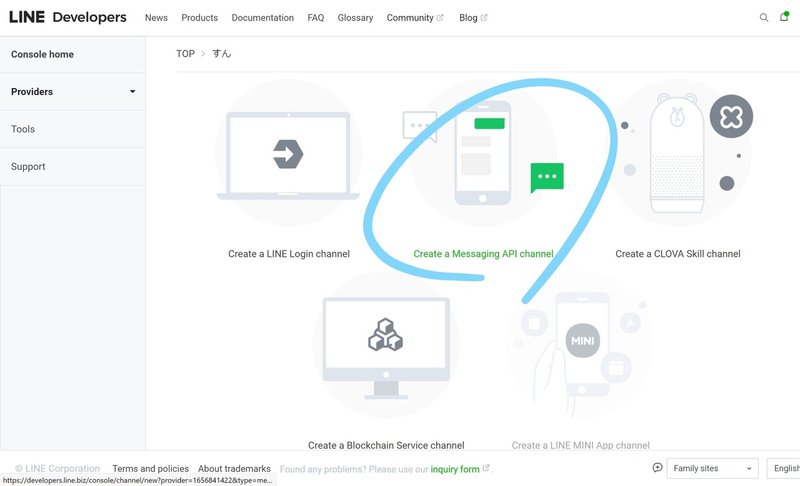Open the Community external link
This screenshot has width=800, height=486.
(x=415, y=18)
